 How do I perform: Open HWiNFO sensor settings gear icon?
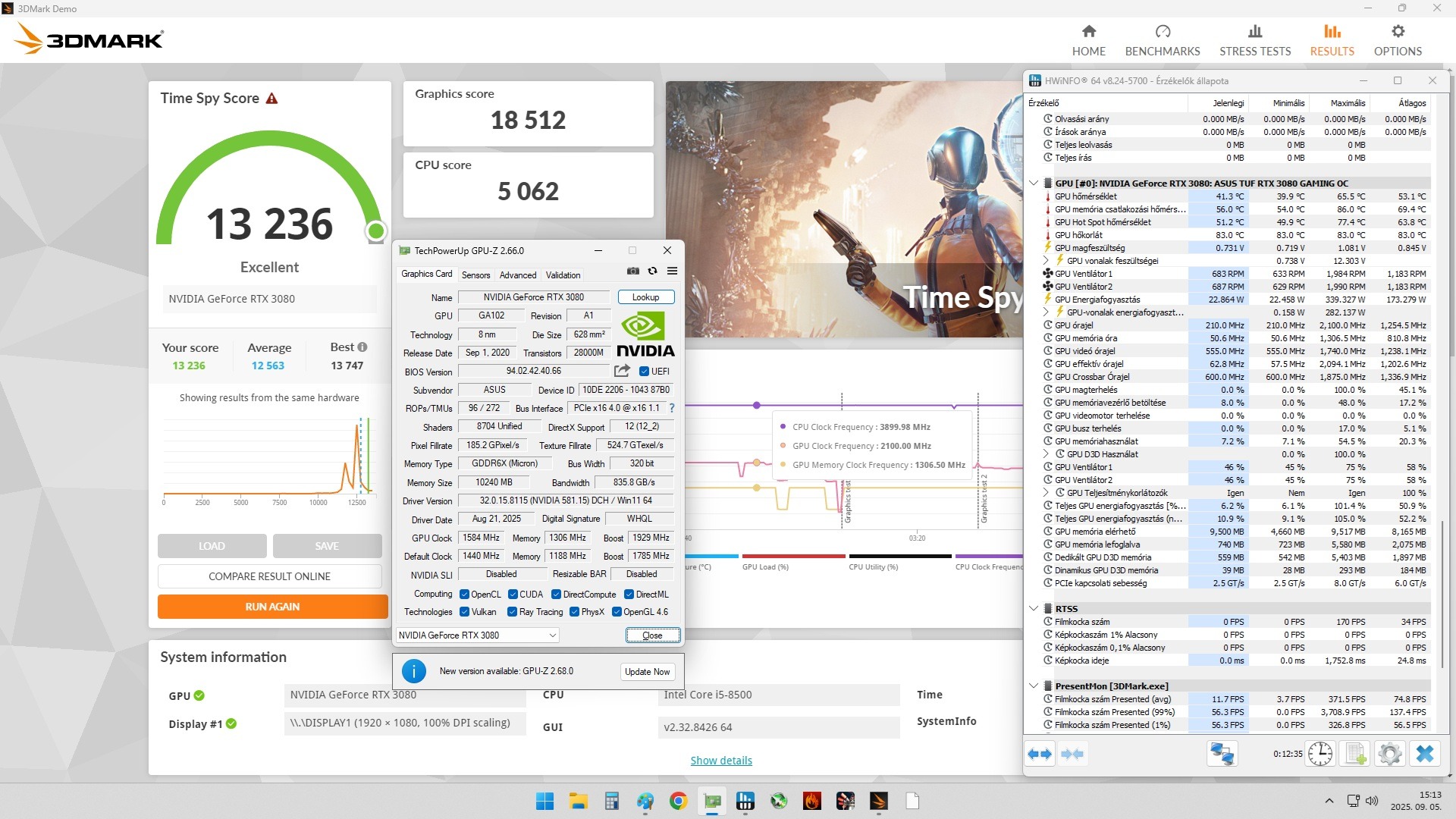tap(1389, 754)
